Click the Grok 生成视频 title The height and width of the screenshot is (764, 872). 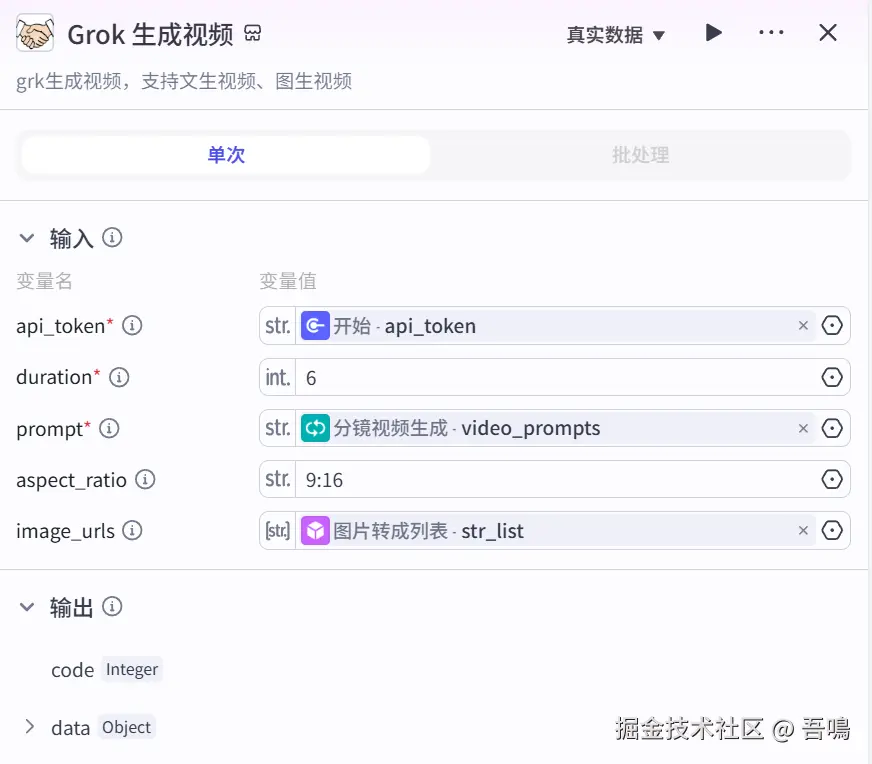pyautogui.click(x=150, y=34)
